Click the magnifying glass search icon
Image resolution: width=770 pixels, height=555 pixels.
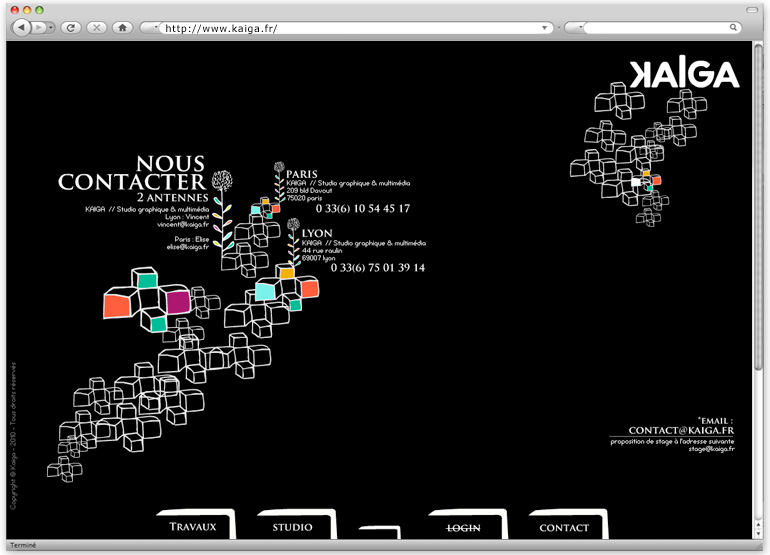pos(733,28)
